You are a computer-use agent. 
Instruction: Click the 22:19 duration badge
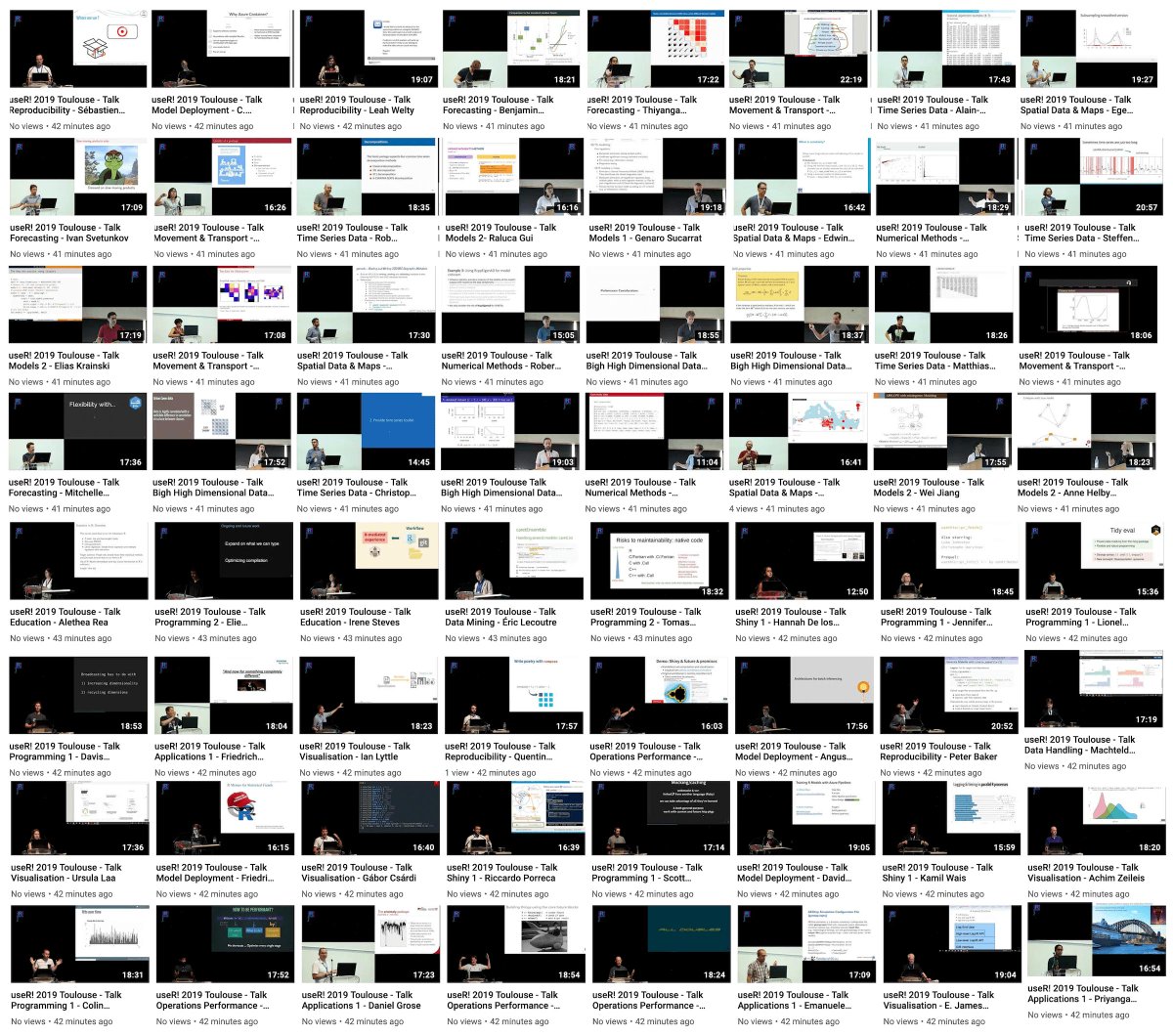851,80
